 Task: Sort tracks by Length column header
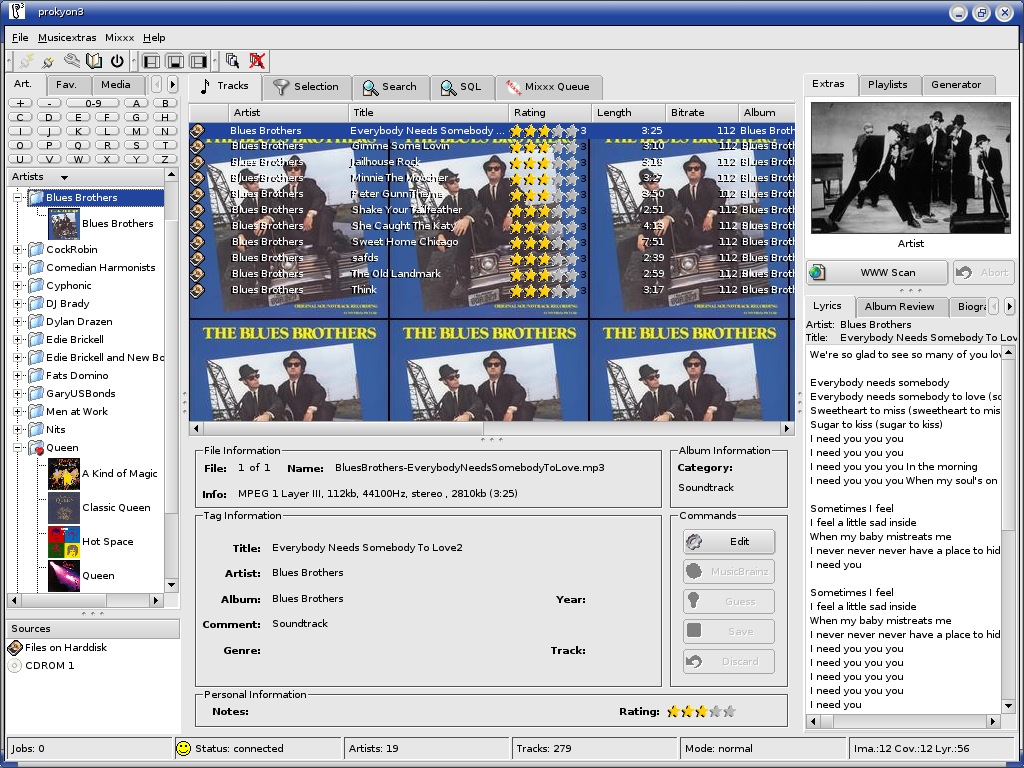[628, 112]
